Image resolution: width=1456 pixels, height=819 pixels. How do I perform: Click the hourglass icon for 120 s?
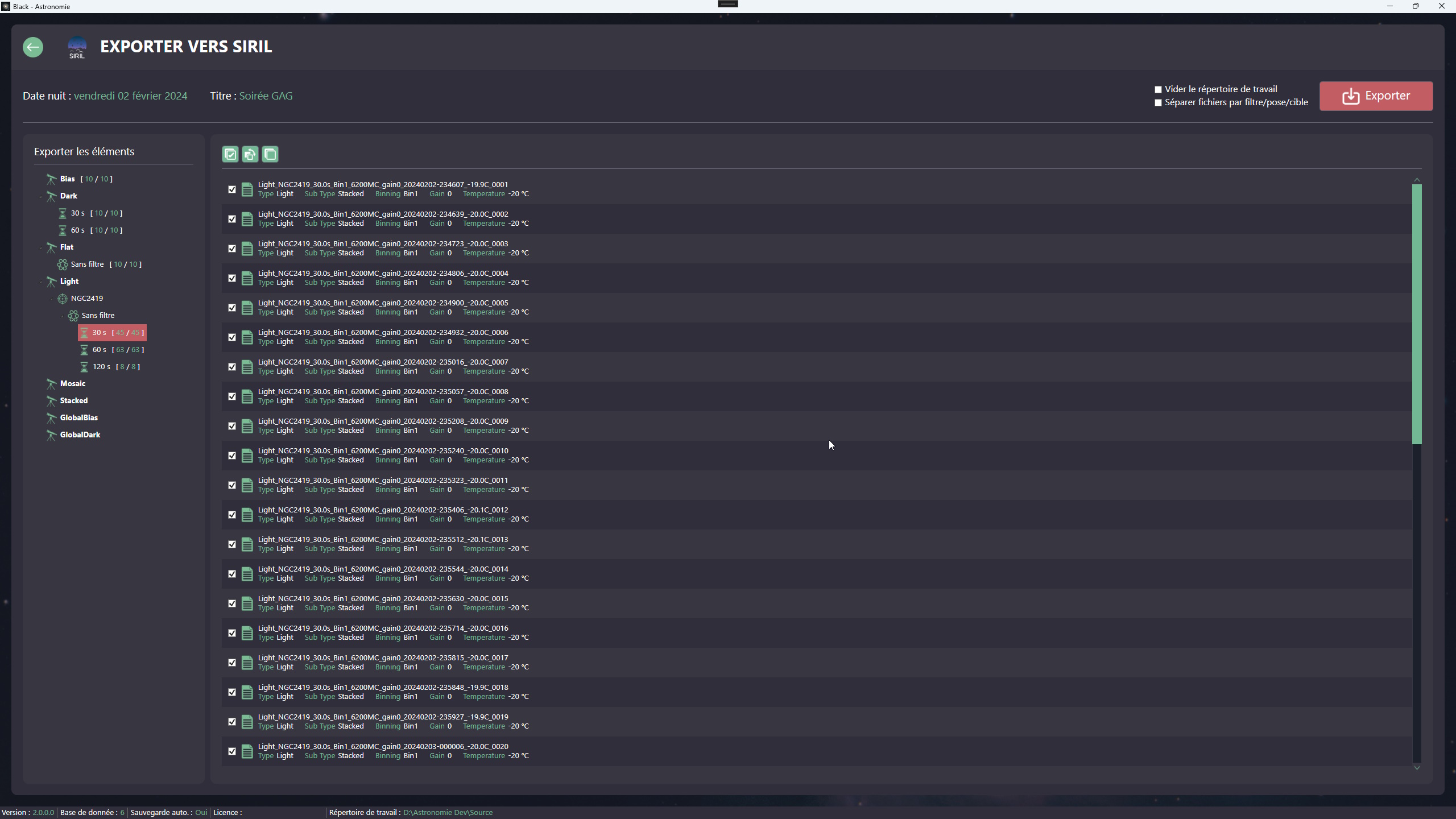point(84,367)
